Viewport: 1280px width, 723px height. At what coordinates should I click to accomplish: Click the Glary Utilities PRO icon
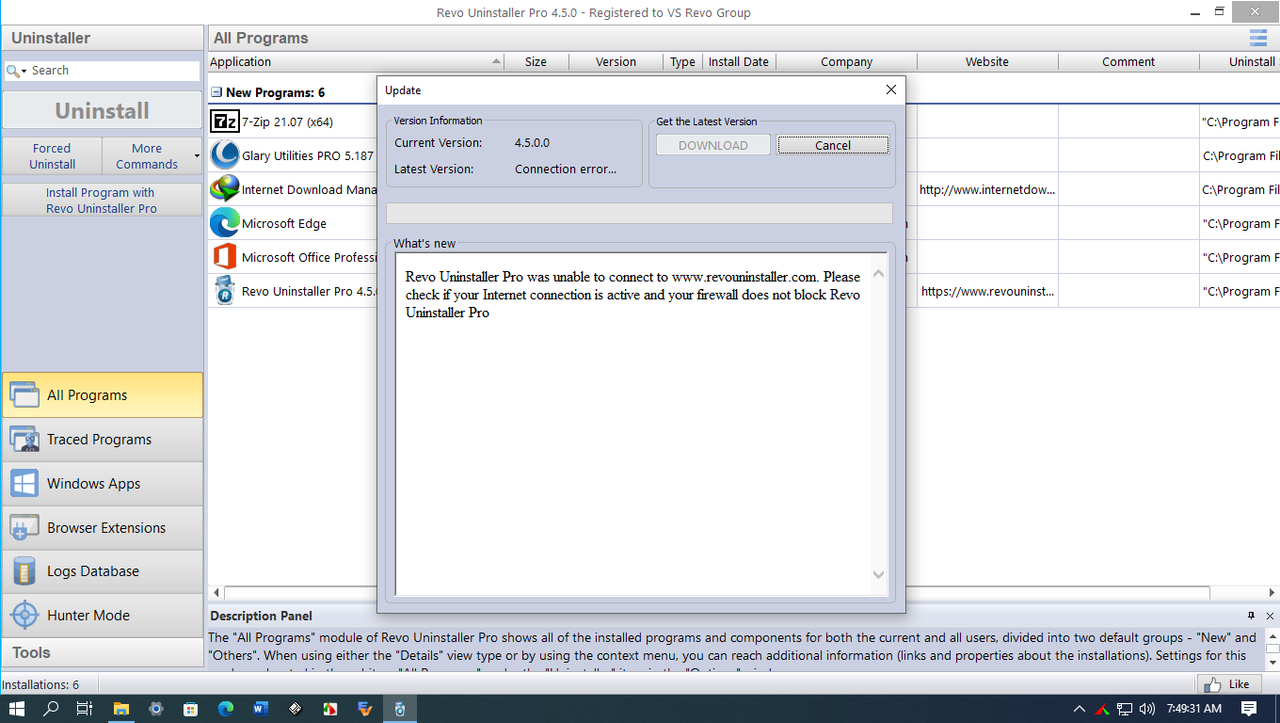[225, 156]
